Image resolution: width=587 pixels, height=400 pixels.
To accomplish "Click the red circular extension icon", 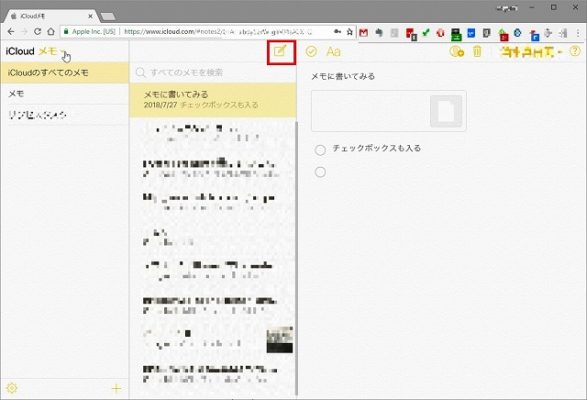I will tap(441, 33).
